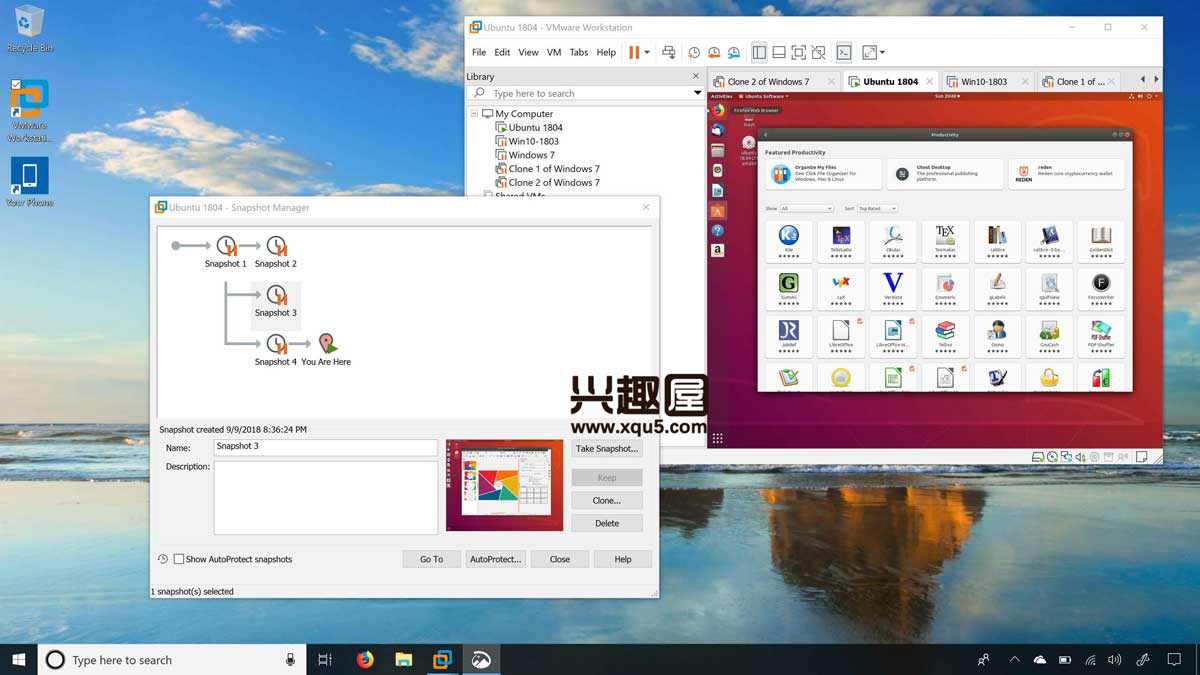1200x675 pixels.
Task: Click the Send Ctrl+Alt+Del toolbar icon
Action: point(669,52)
